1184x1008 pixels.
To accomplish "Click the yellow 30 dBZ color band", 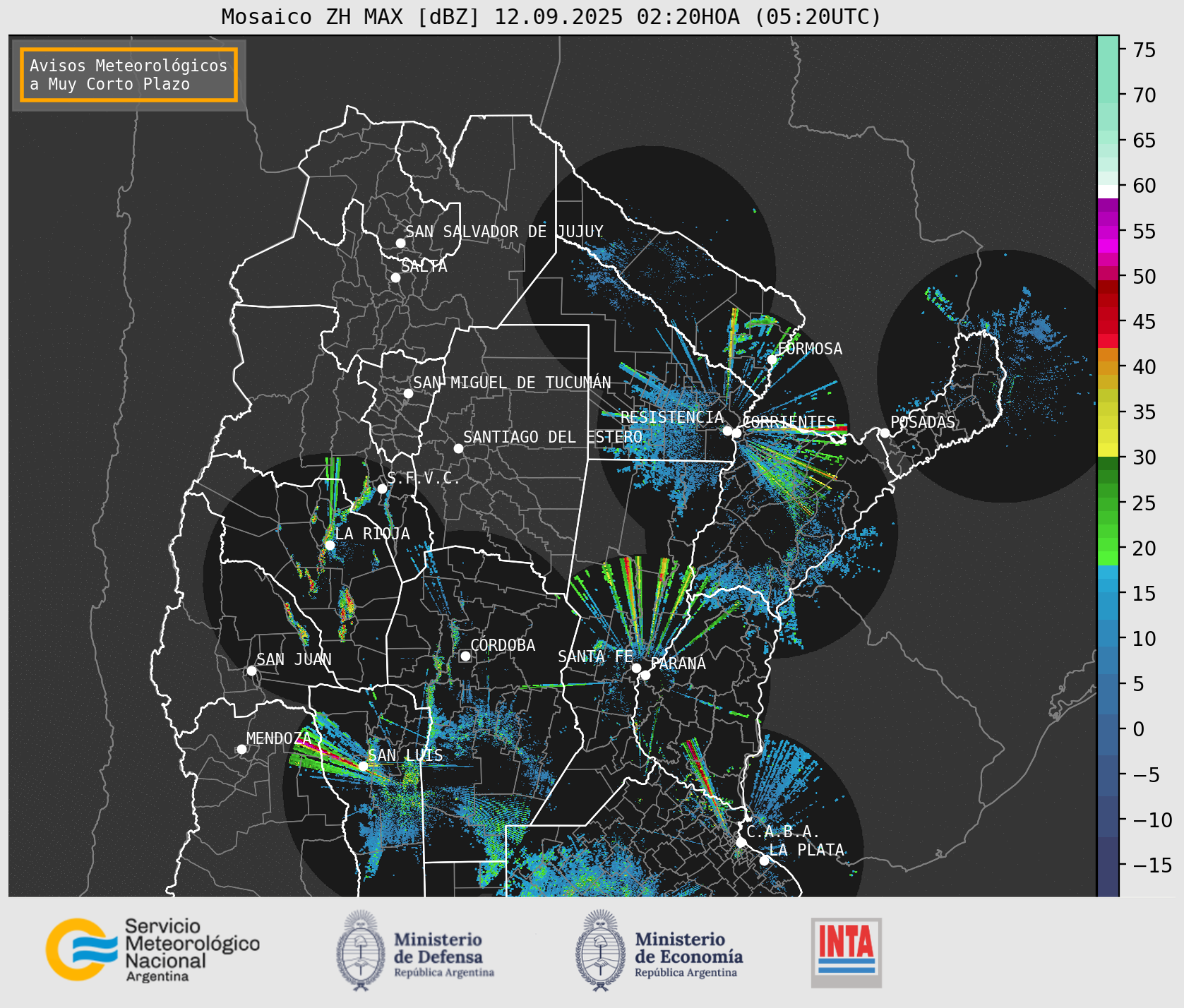I will [x=1108, y=450].
